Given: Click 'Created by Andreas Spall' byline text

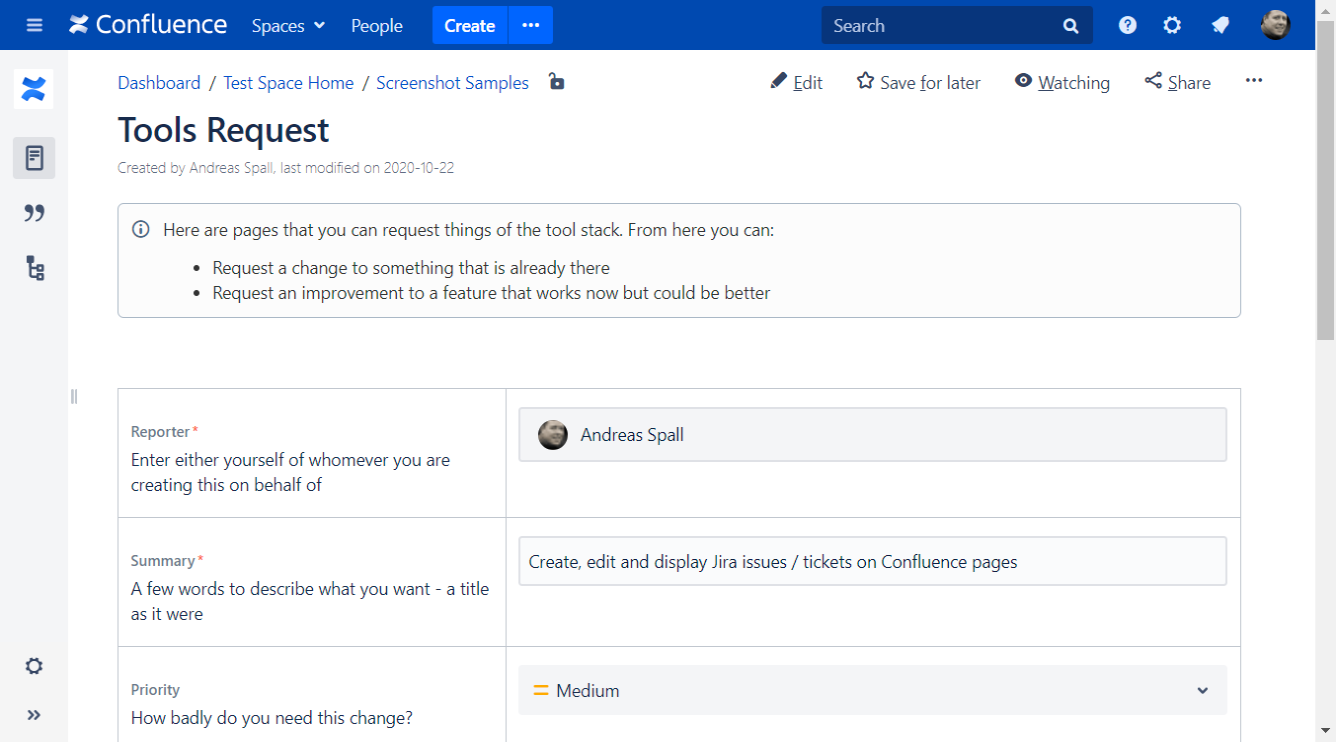Looking at the screenshot, I should tap(196, 168).
